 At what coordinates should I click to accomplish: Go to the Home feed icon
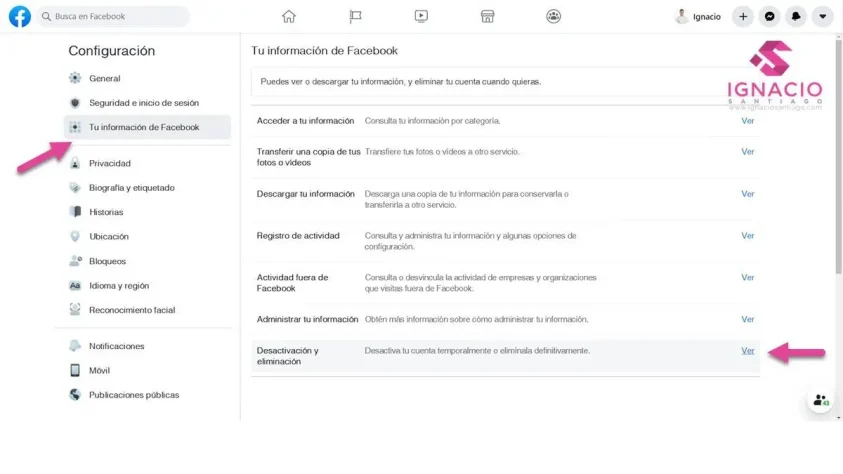(x=289, y=17)
